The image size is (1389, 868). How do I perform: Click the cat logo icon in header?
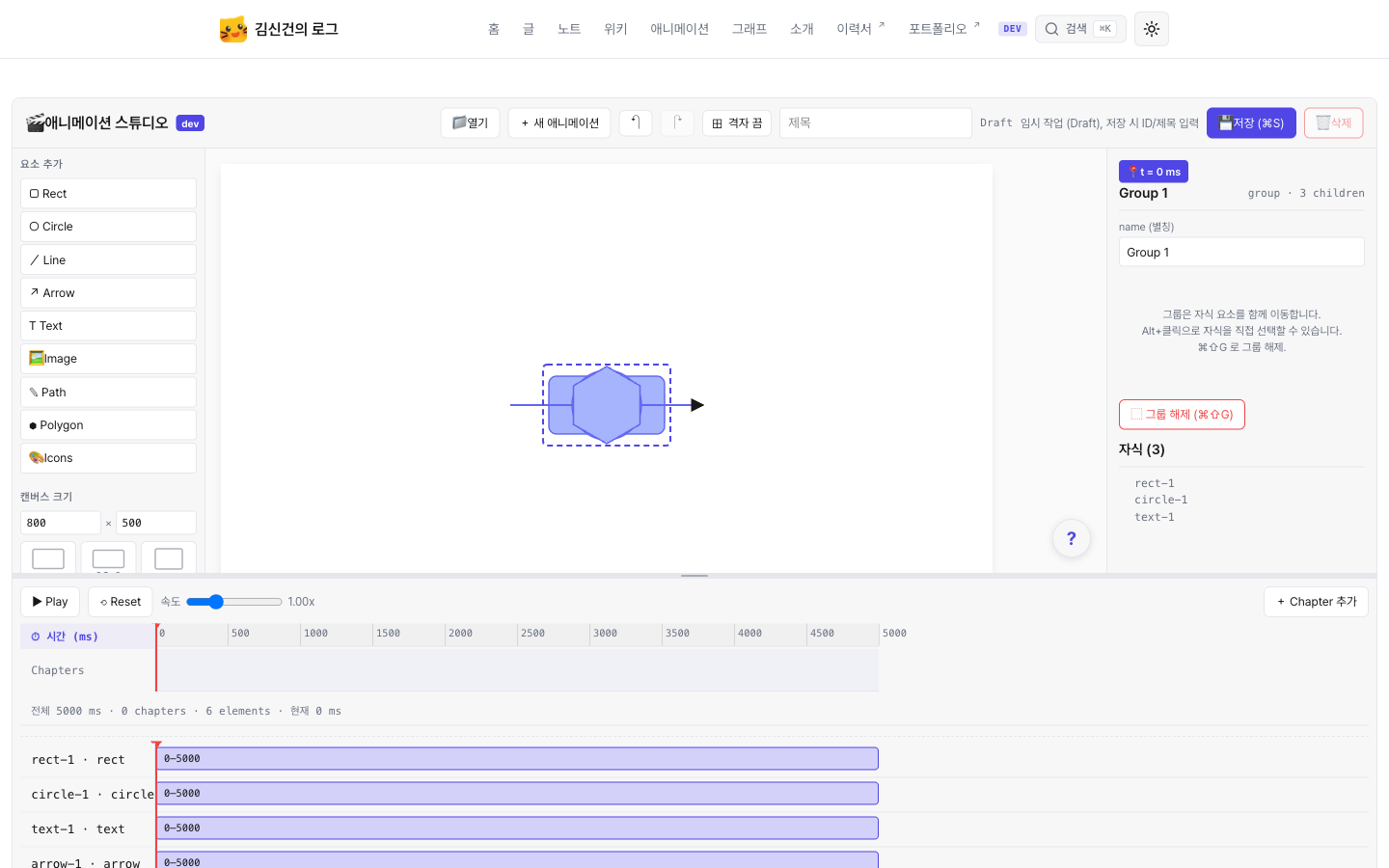click(233, 29)
